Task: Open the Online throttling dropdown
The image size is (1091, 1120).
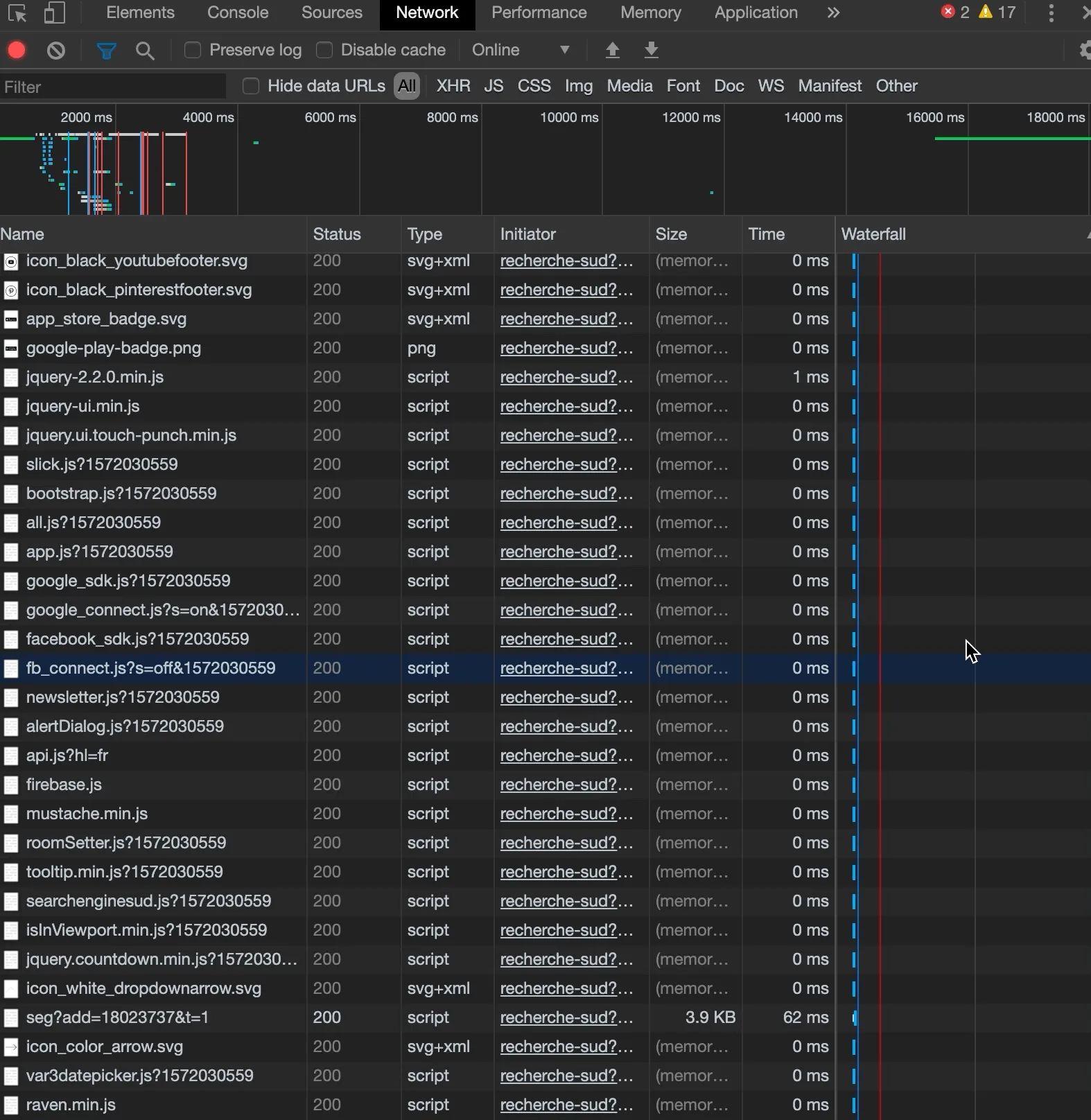Action: [x=521, y=50]
